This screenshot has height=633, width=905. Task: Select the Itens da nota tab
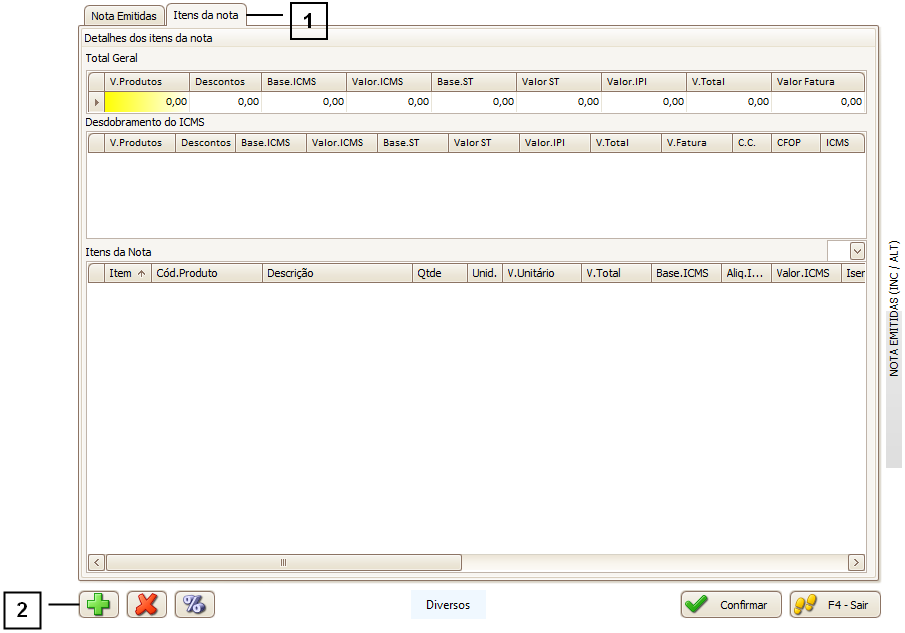pos(206,15)
